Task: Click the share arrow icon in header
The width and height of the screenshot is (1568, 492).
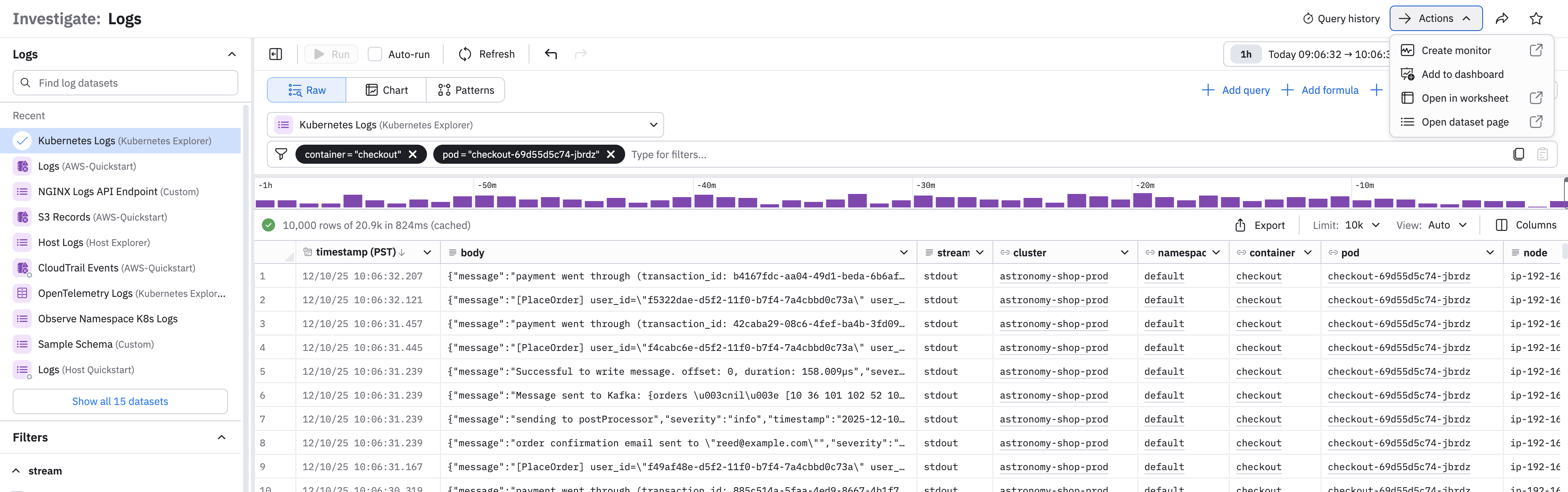Action: coord(1502,18)
